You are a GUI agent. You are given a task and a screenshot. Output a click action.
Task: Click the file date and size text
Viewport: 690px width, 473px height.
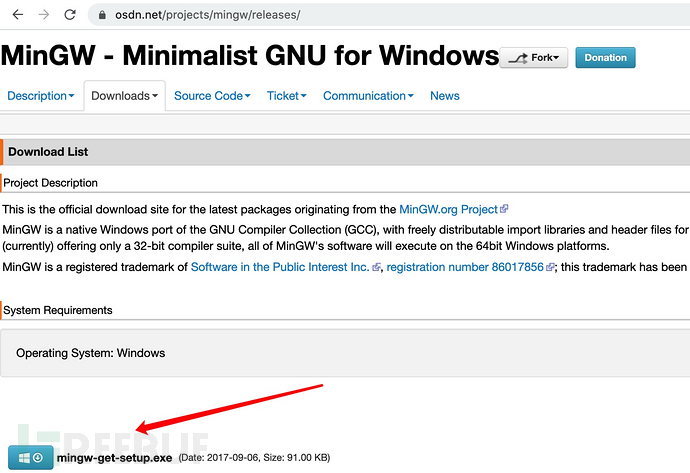point(254,458)
